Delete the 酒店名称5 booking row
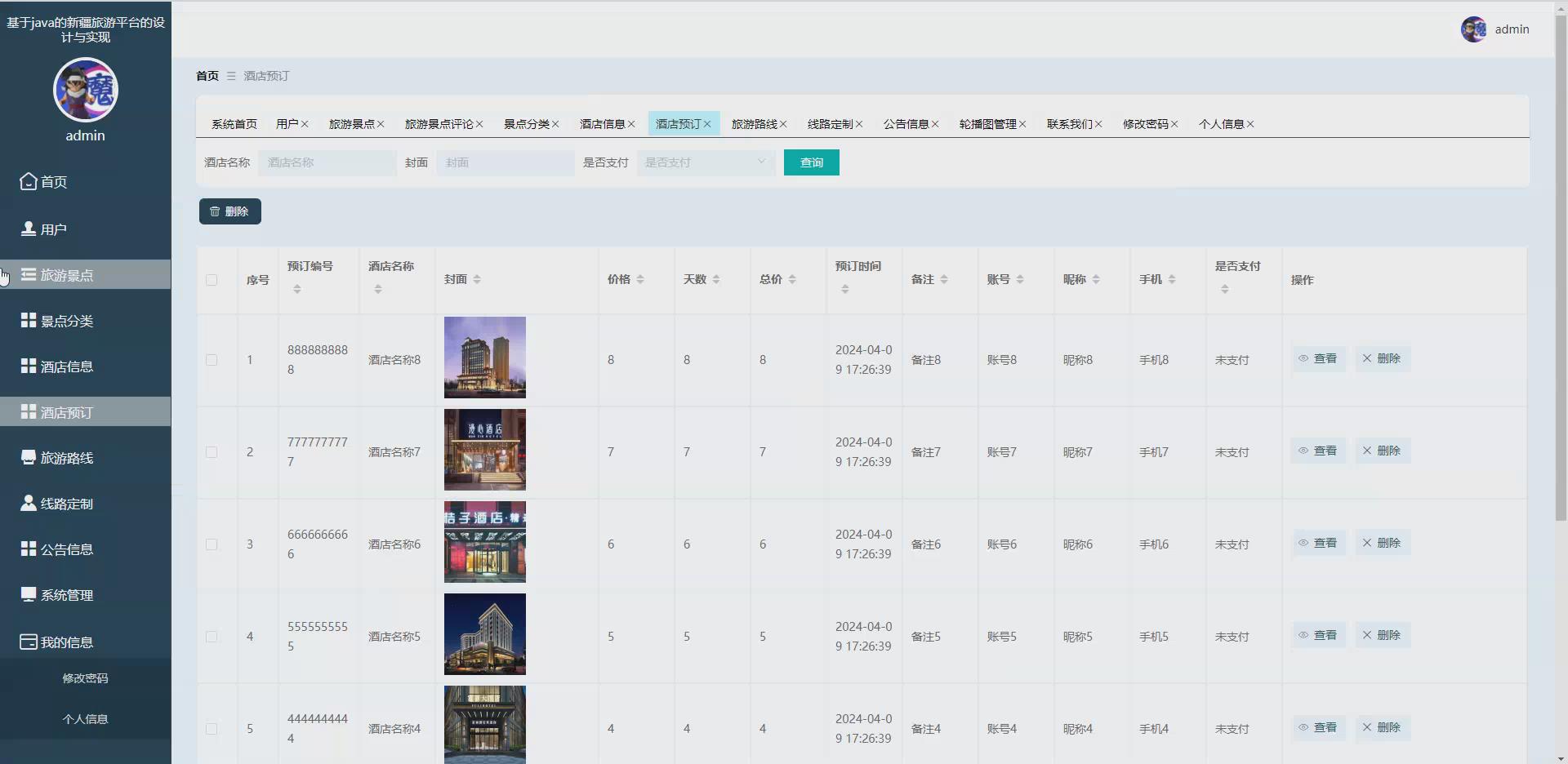This screenshot has height=764, width=1568. (x=1382, y=635)
